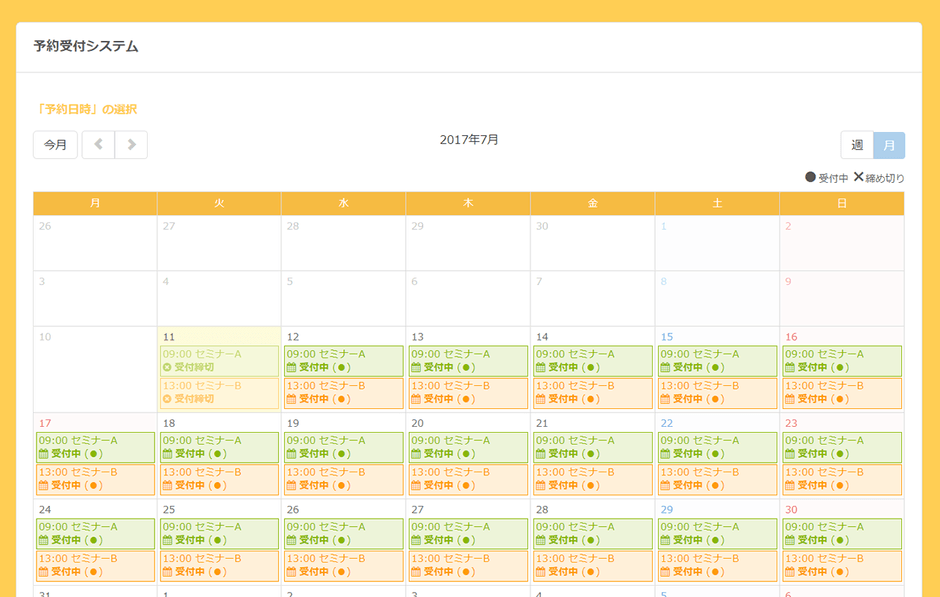Screen dimensions: 940x597
Task: Click the next month arrow button
Action: point(131,145)
